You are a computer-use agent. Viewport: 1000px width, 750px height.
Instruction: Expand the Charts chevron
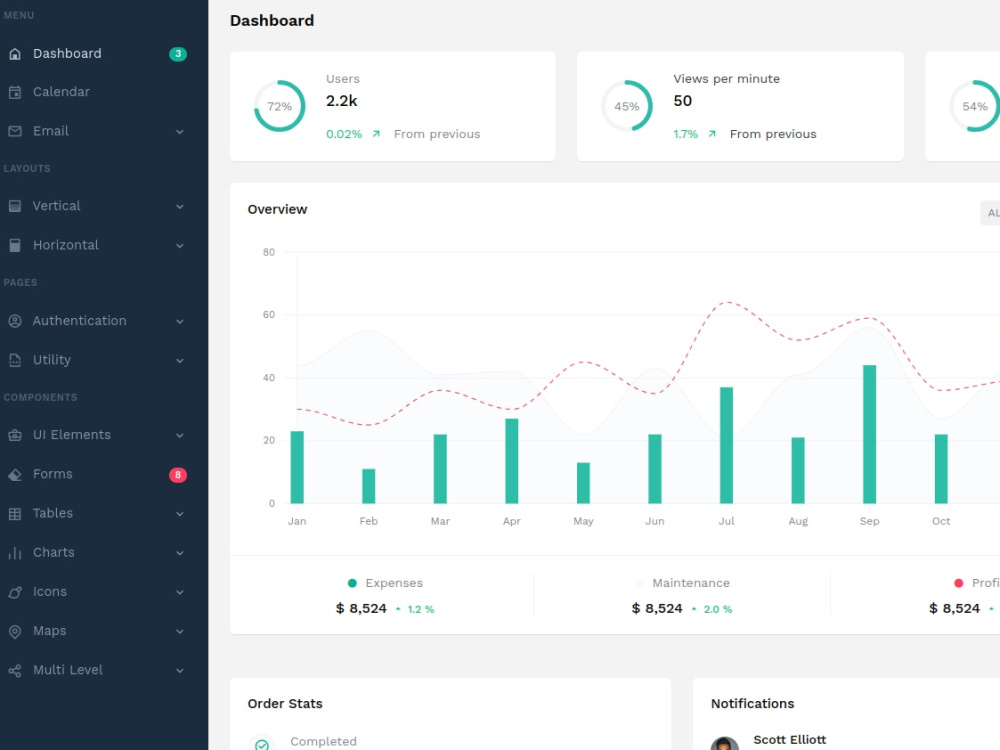pyautogui.click(x=180, y=554)
